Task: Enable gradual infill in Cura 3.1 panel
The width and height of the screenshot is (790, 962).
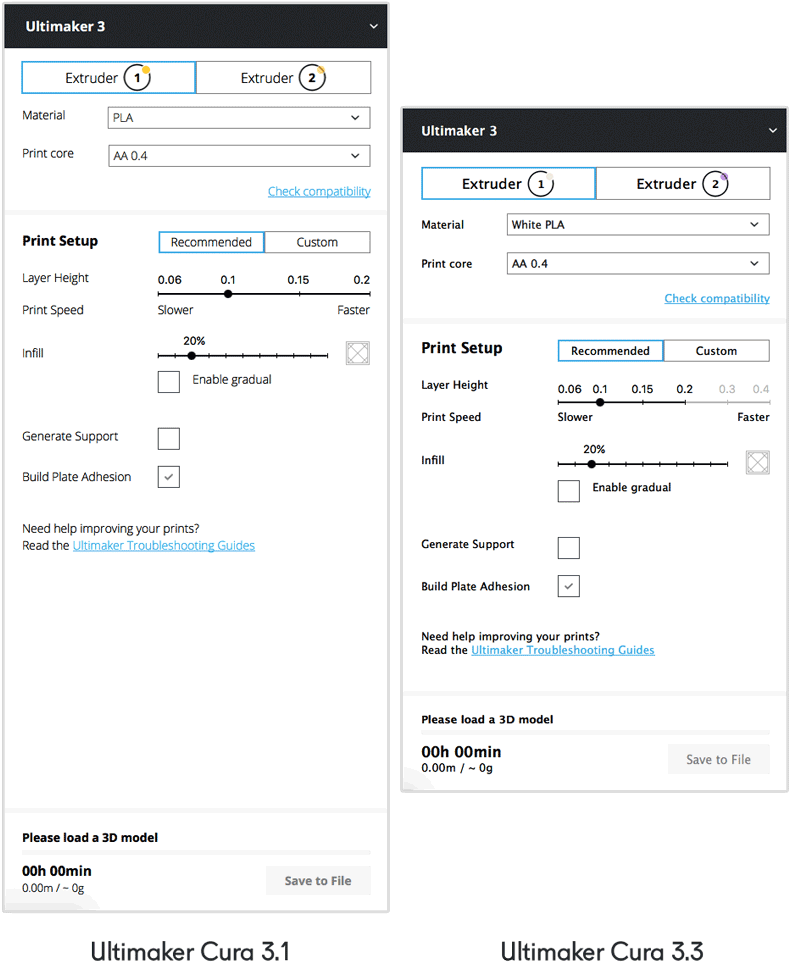Action: (169, 382)
